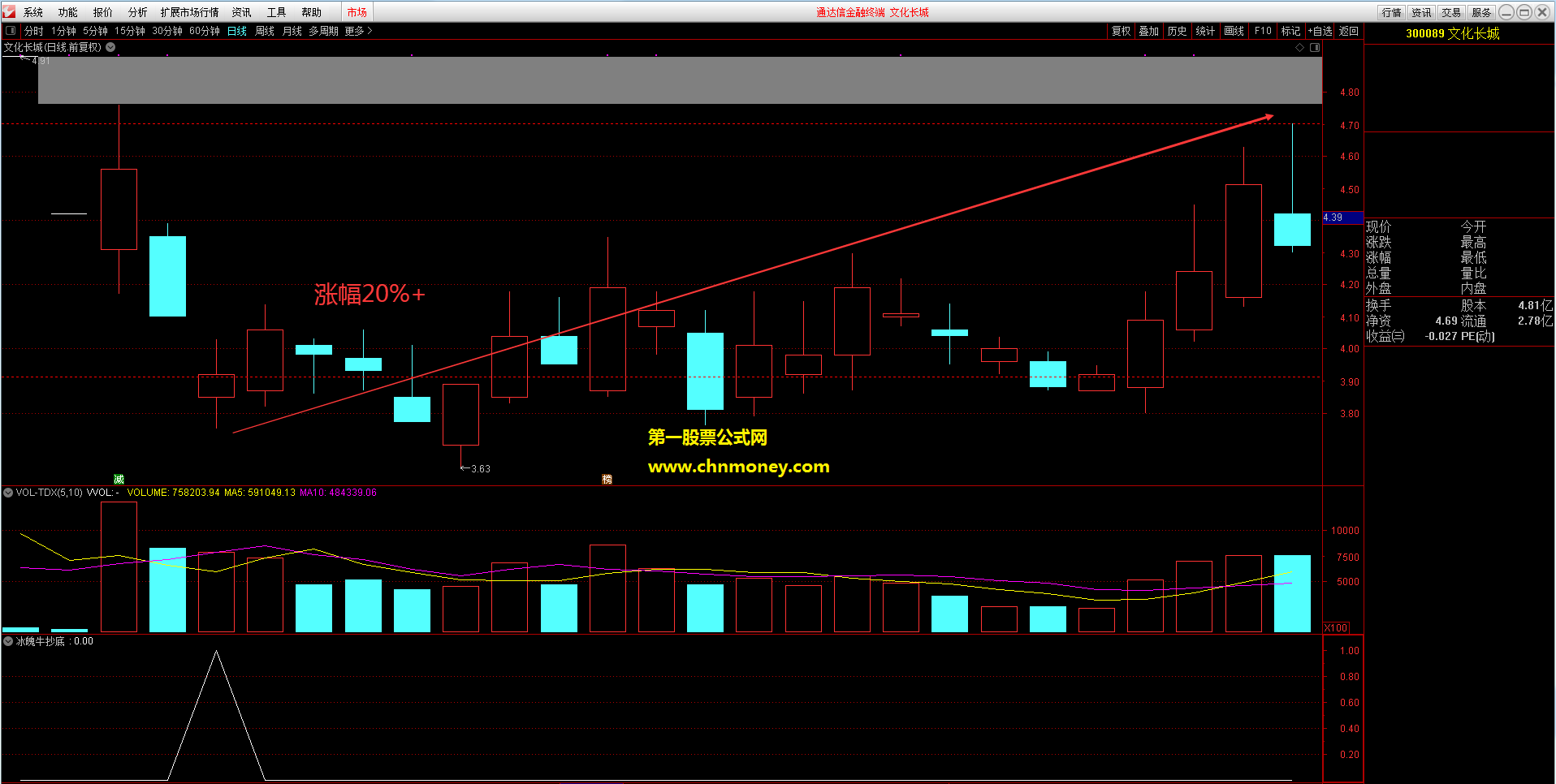1556x784 pixels.
Task: Click the 换手 label in quote panel
Action: (1378, 306)
